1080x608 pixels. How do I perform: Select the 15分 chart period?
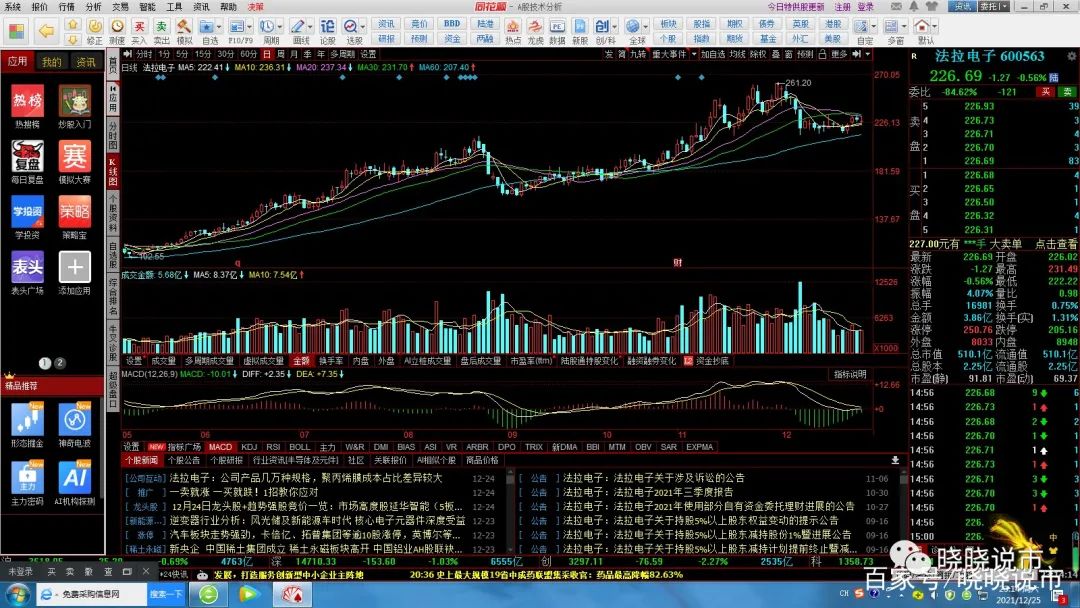point(202,54)
